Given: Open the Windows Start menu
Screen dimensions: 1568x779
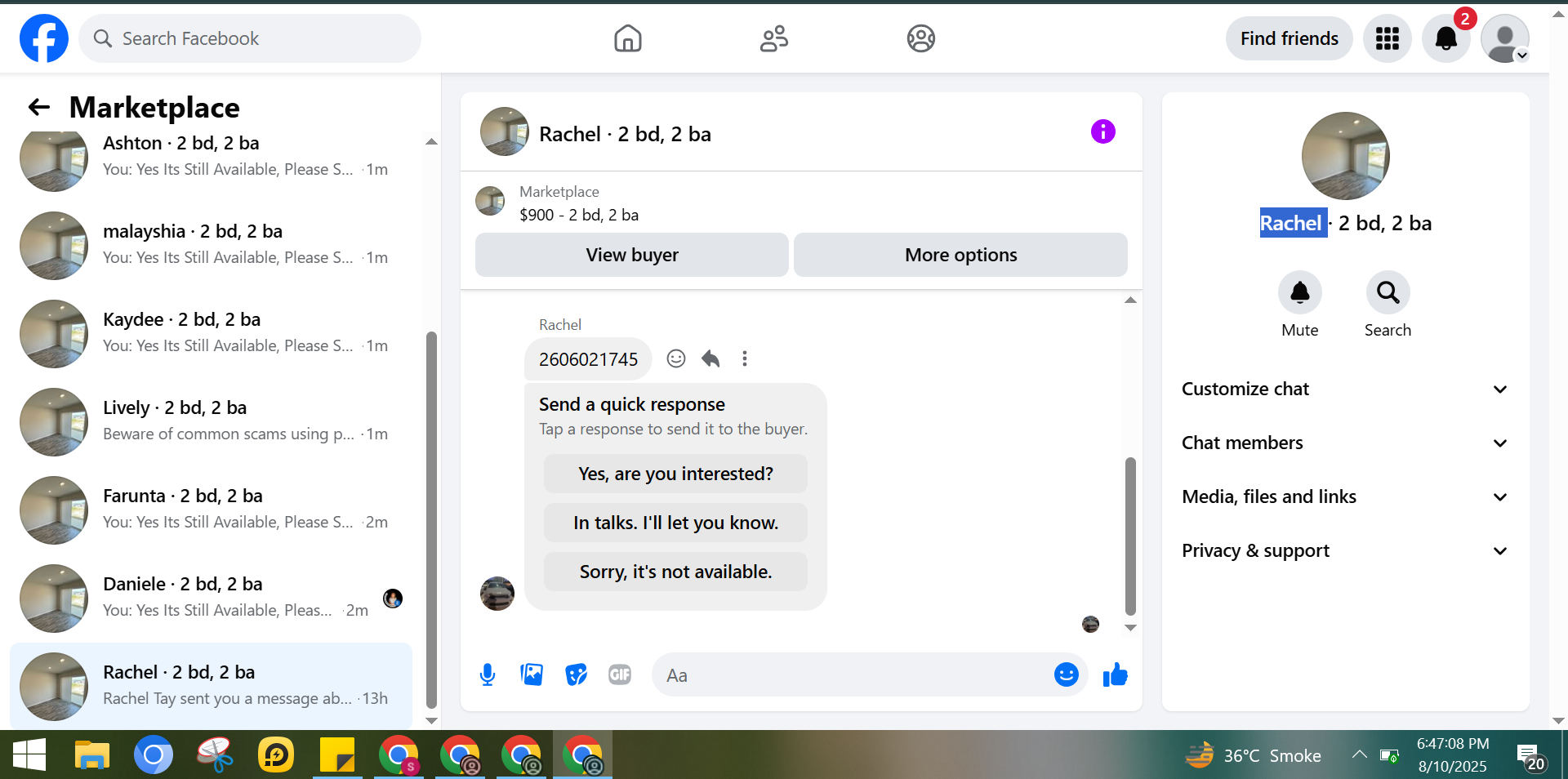Looking at the screenshot, I should click(29, 755).
